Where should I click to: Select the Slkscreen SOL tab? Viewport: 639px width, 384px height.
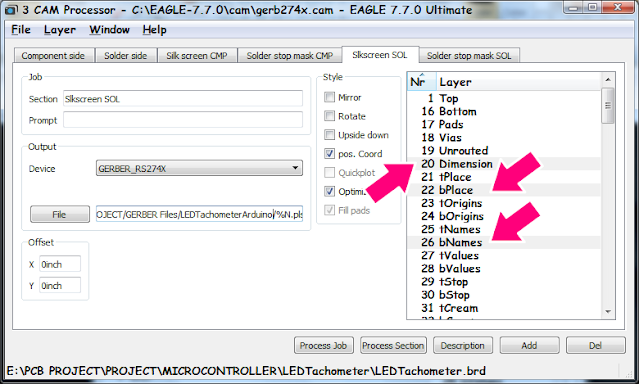380,55
